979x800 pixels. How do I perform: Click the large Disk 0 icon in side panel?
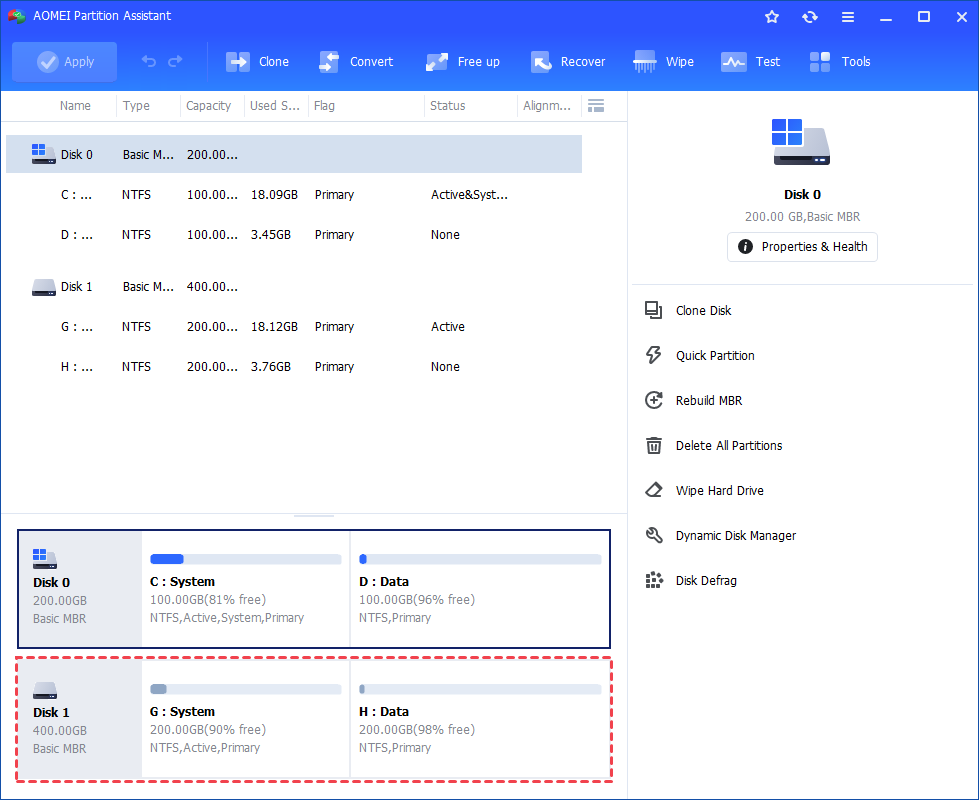tap(801, 142)
